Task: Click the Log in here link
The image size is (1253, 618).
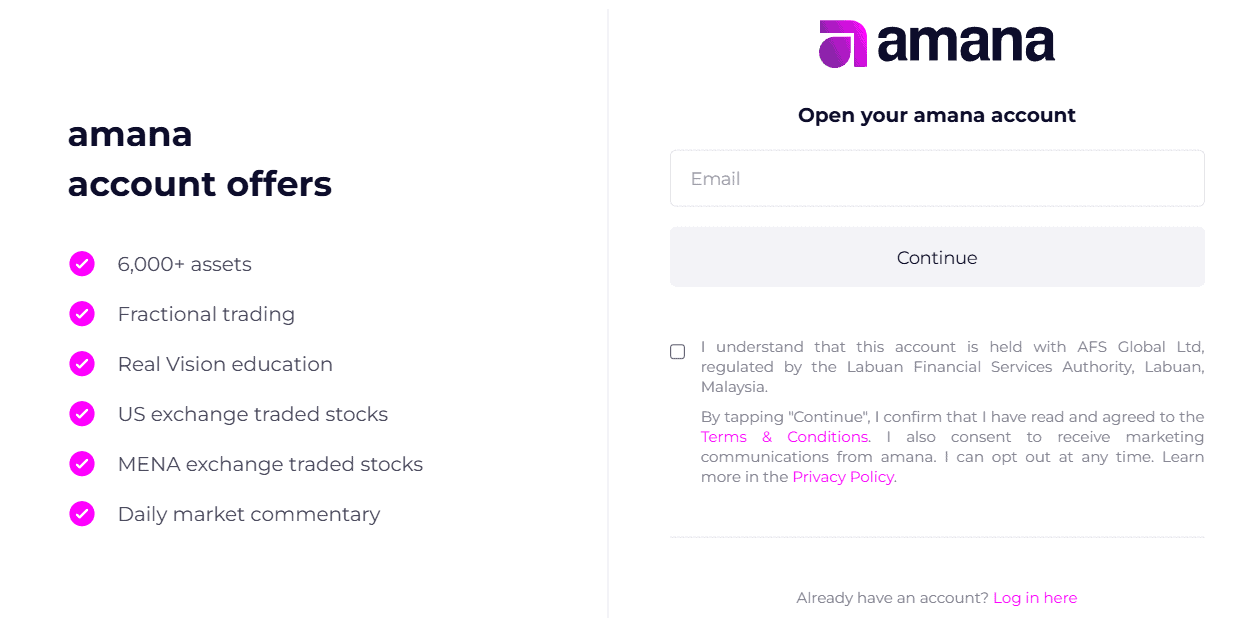Action: click(1035, 597)
